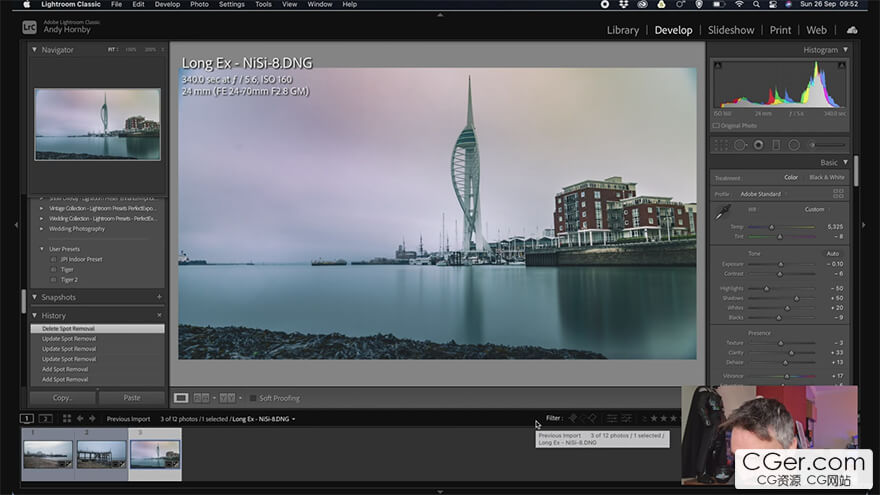Select Delete Spot Removal history step

tap(98, 329)
